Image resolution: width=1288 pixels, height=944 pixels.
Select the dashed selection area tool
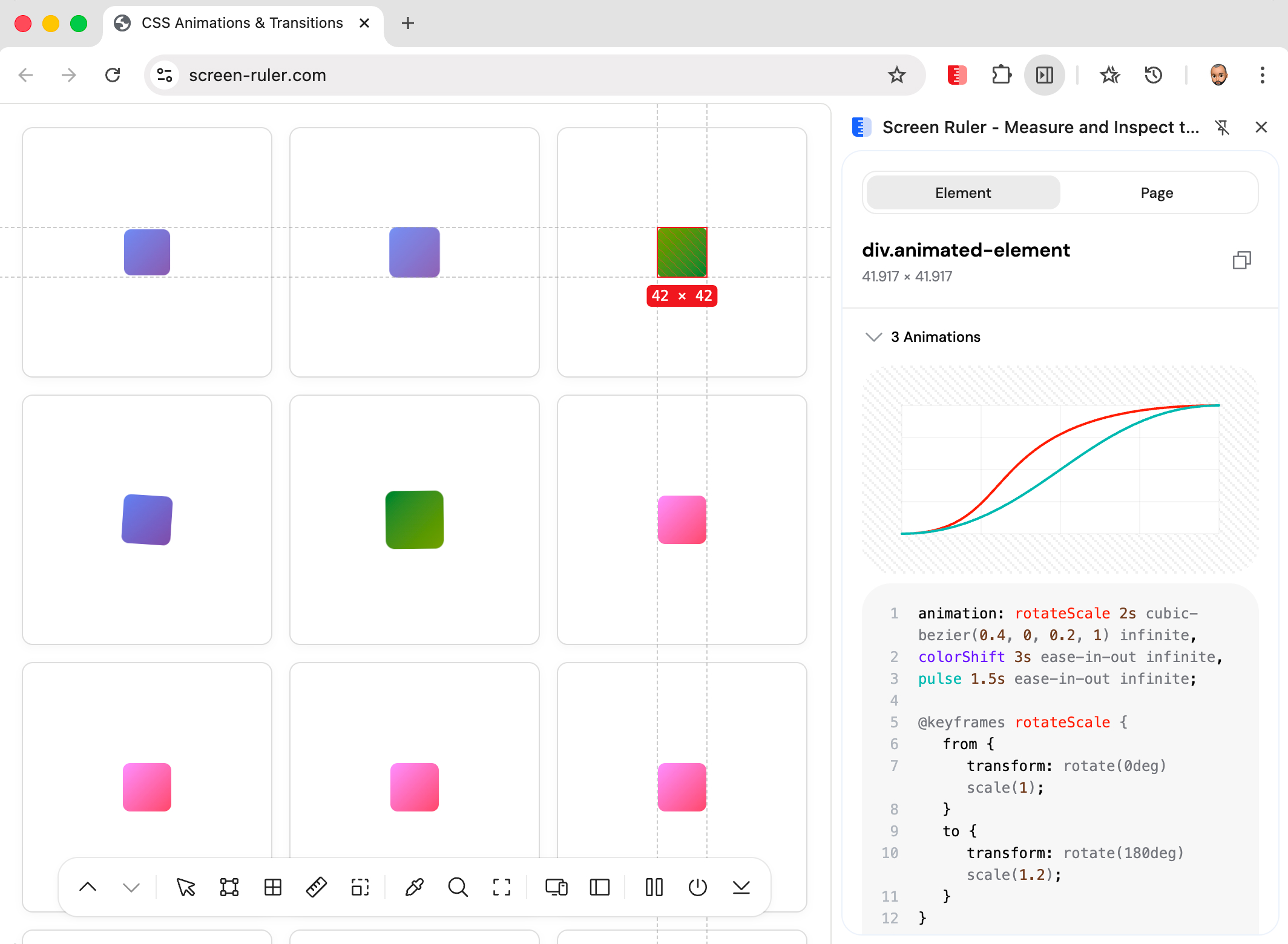360,887
